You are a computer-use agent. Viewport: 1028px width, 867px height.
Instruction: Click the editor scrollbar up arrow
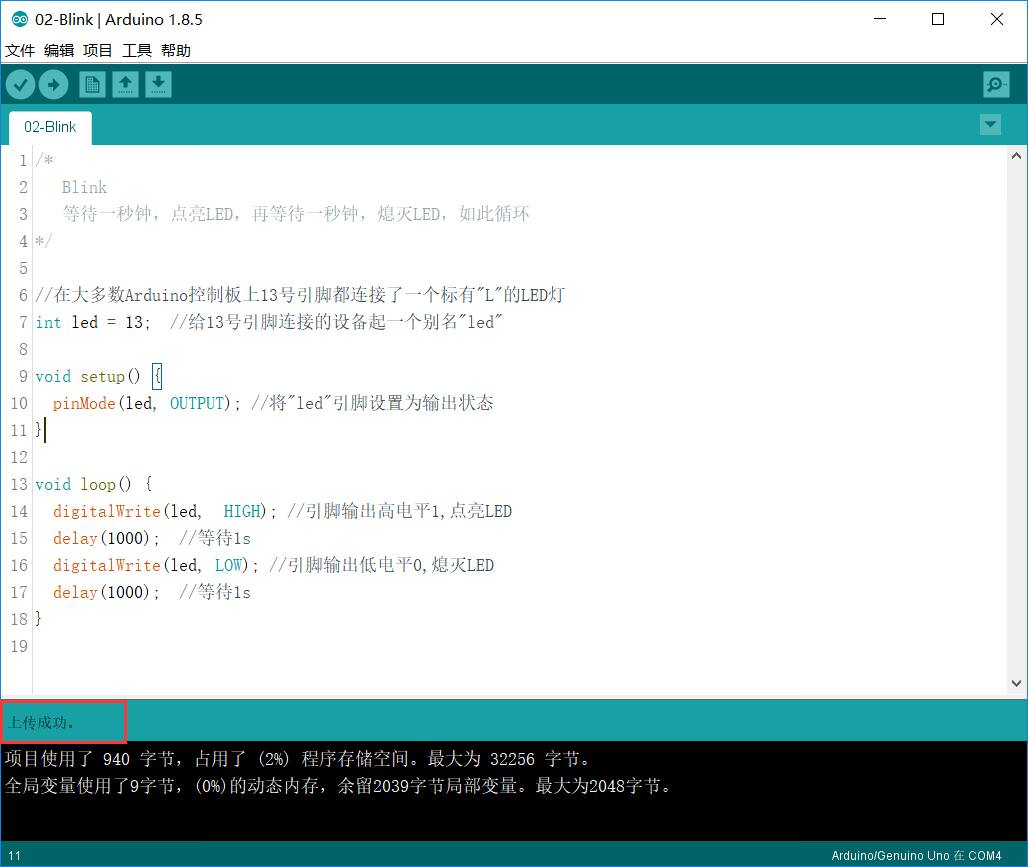(x=1016, y=156)
